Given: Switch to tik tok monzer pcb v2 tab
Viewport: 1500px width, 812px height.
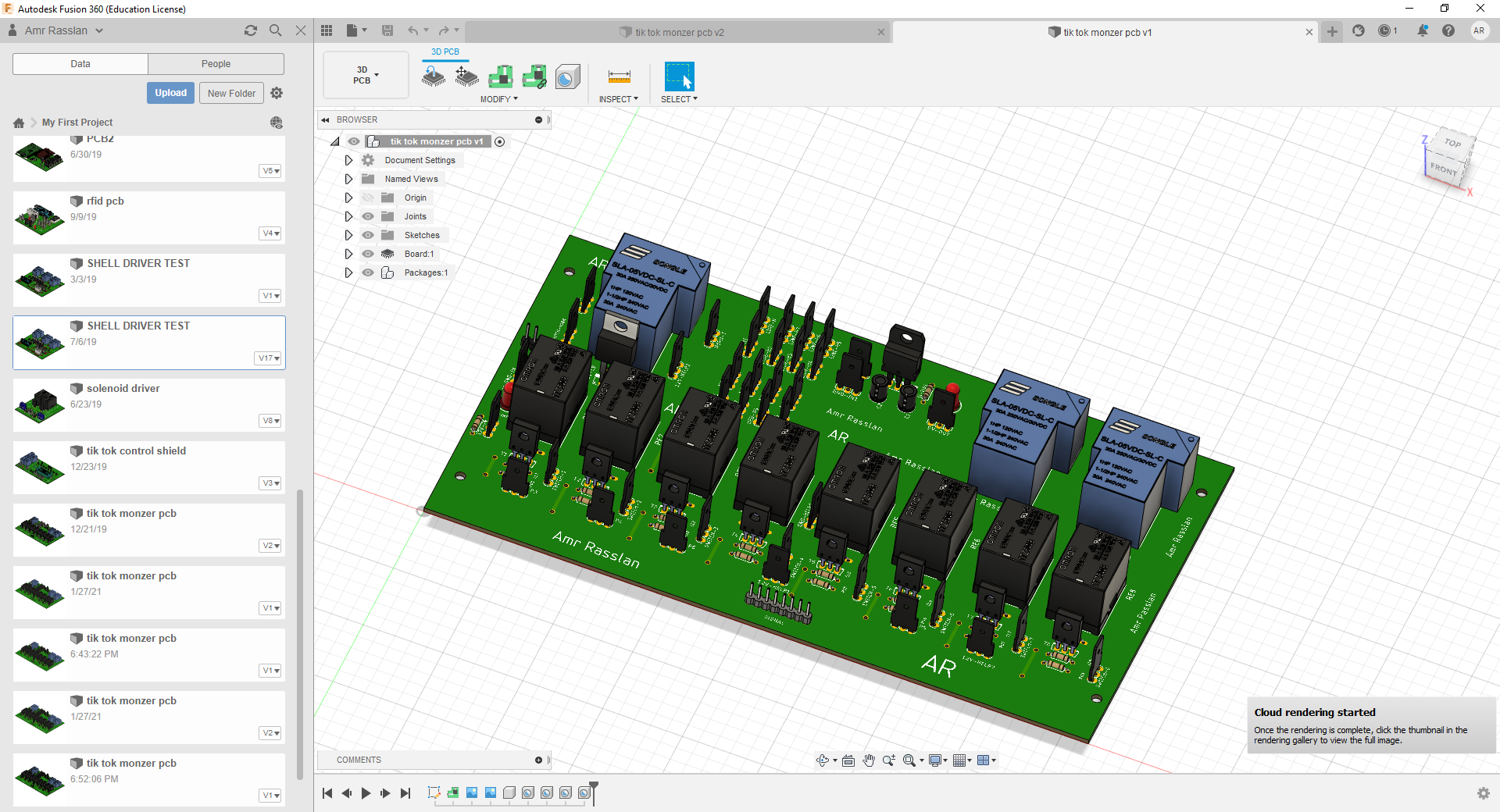Looking at the screenshot, I should pos(678,32).
